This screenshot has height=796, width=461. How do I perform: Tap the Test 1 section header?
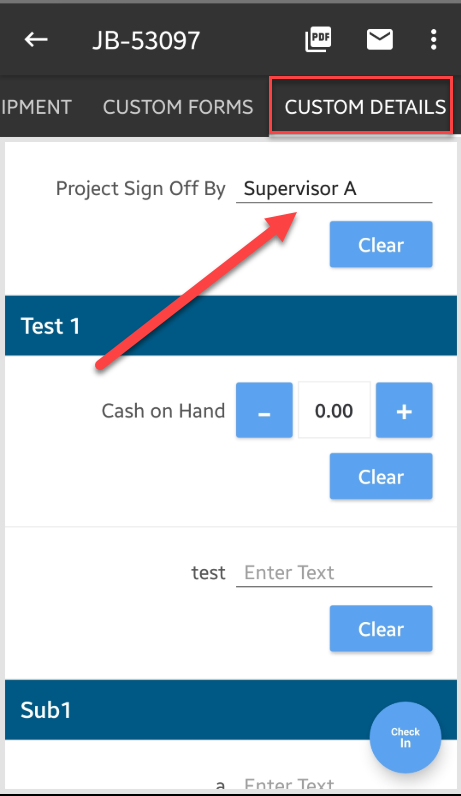[x=231, y=326]
